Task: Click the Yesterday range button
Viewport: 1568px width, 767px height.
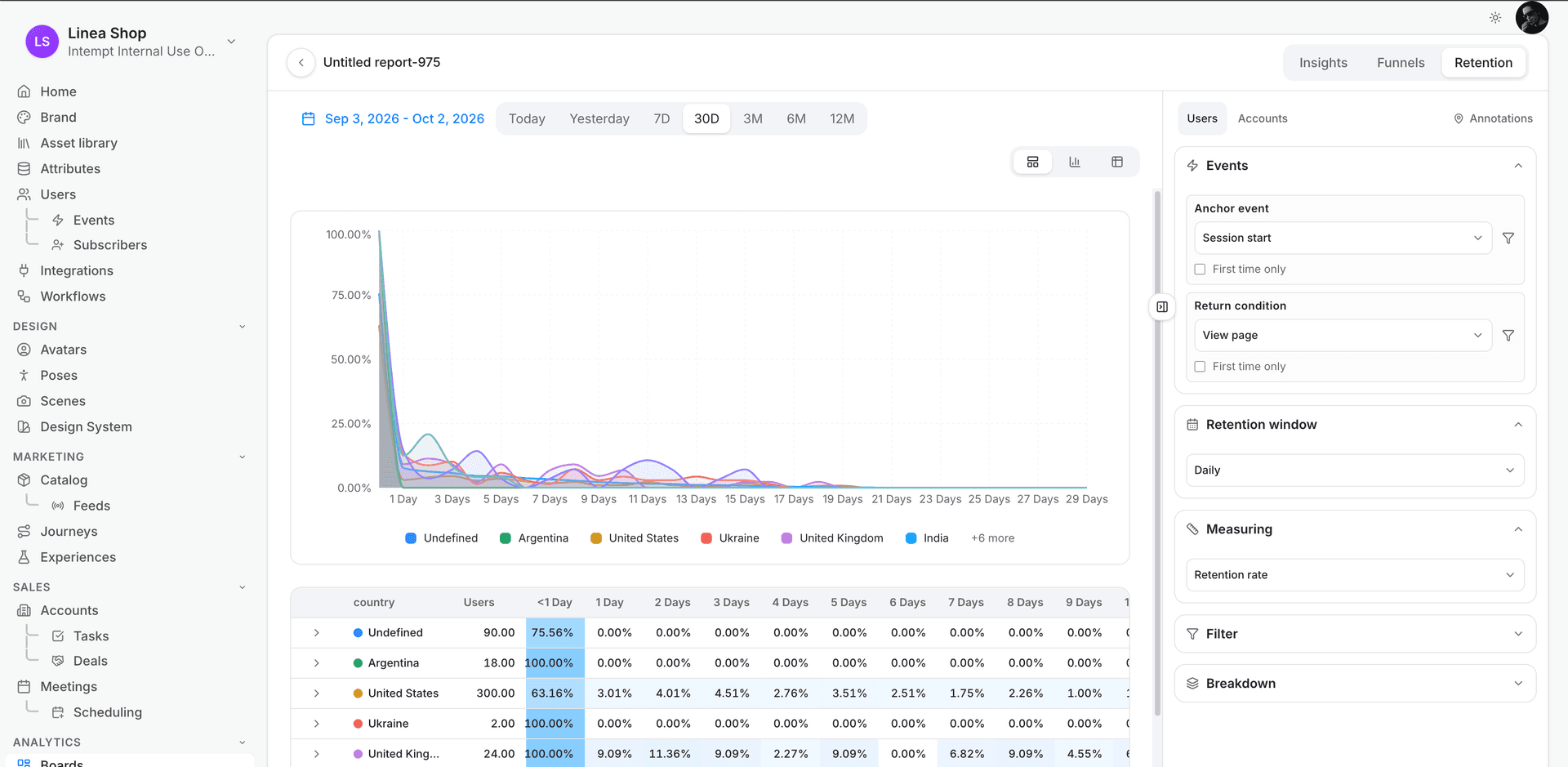Action: [599, 118]
